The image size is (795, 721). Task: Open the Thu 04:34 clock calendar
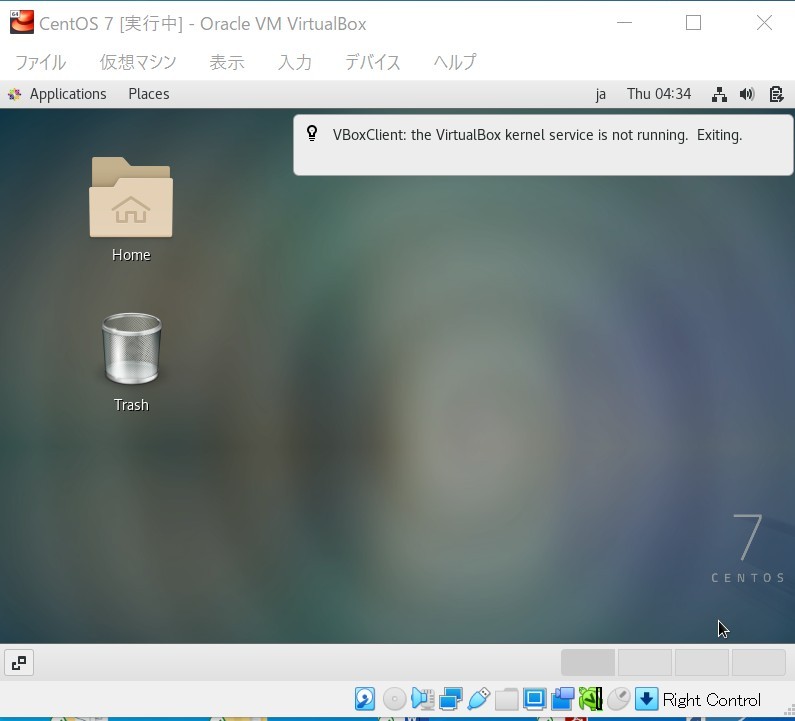pyautogui.click(x=659, y=94)
